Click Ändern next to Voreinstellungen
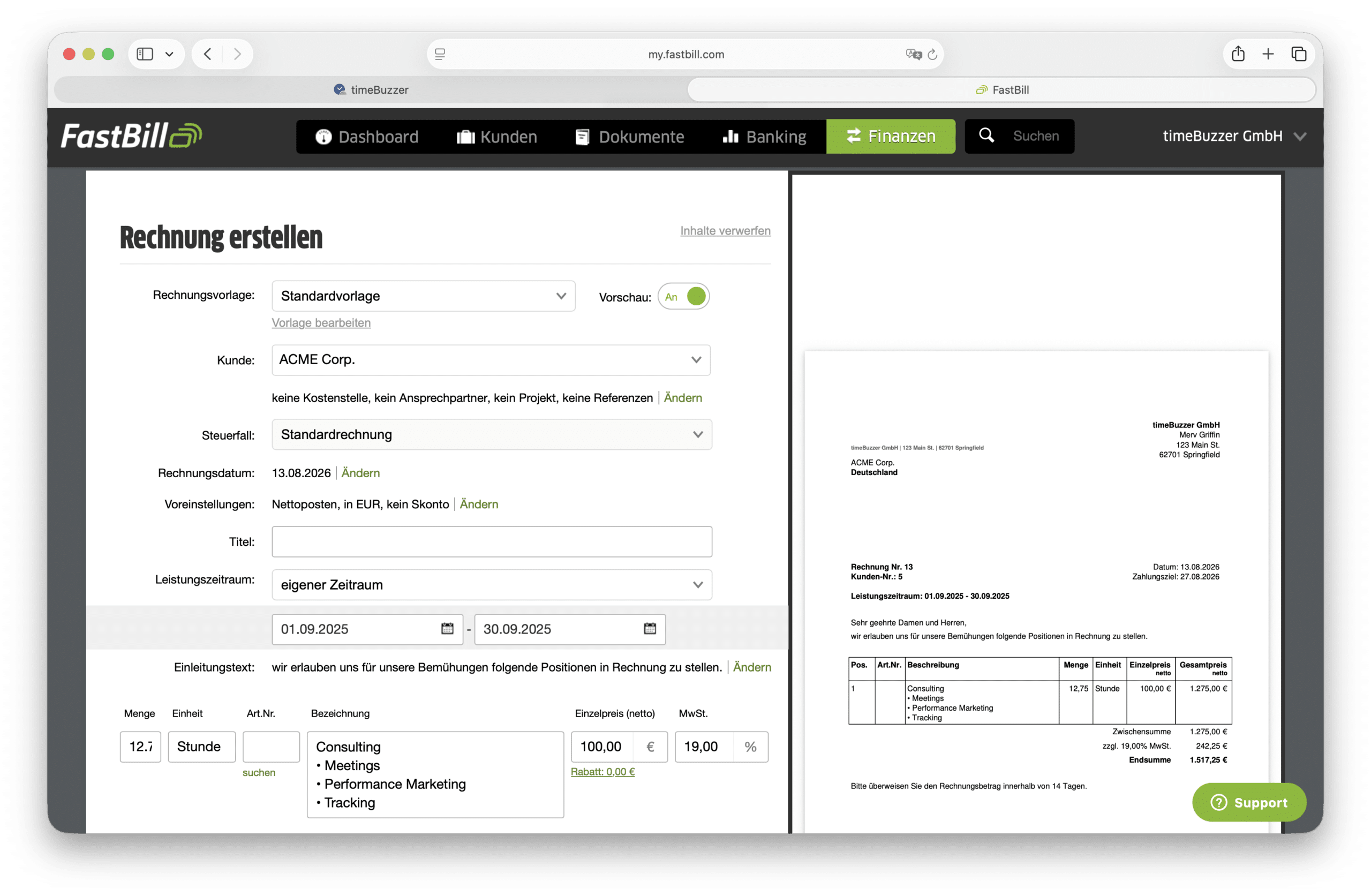 tap(479, 504)
